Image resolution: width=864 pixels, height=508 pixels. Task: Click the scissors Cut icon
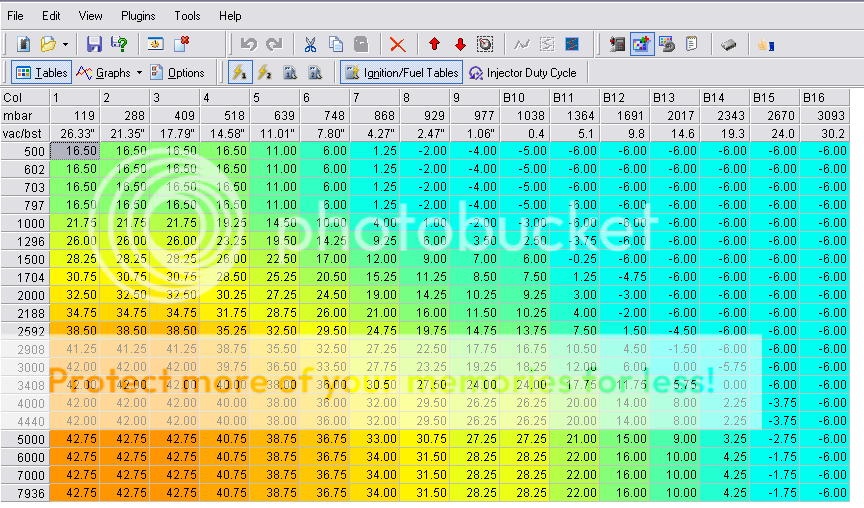(x=310, y=44)
